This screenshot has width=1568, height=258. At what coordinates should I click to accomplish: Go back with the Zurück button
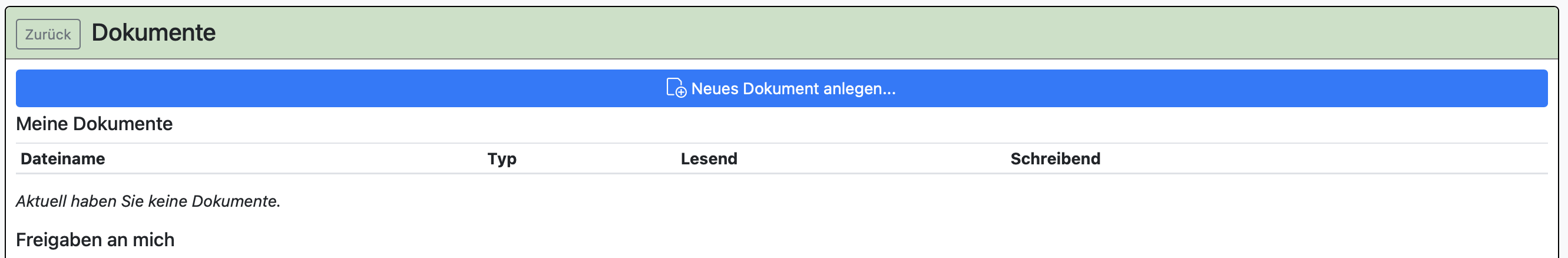[48, 34]
